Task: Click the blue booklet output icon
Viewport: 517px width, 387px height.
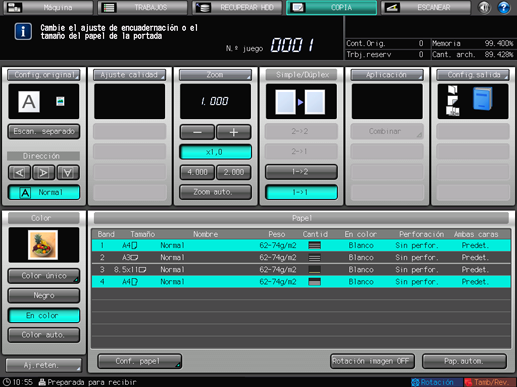Action: [x=482, y=98]
